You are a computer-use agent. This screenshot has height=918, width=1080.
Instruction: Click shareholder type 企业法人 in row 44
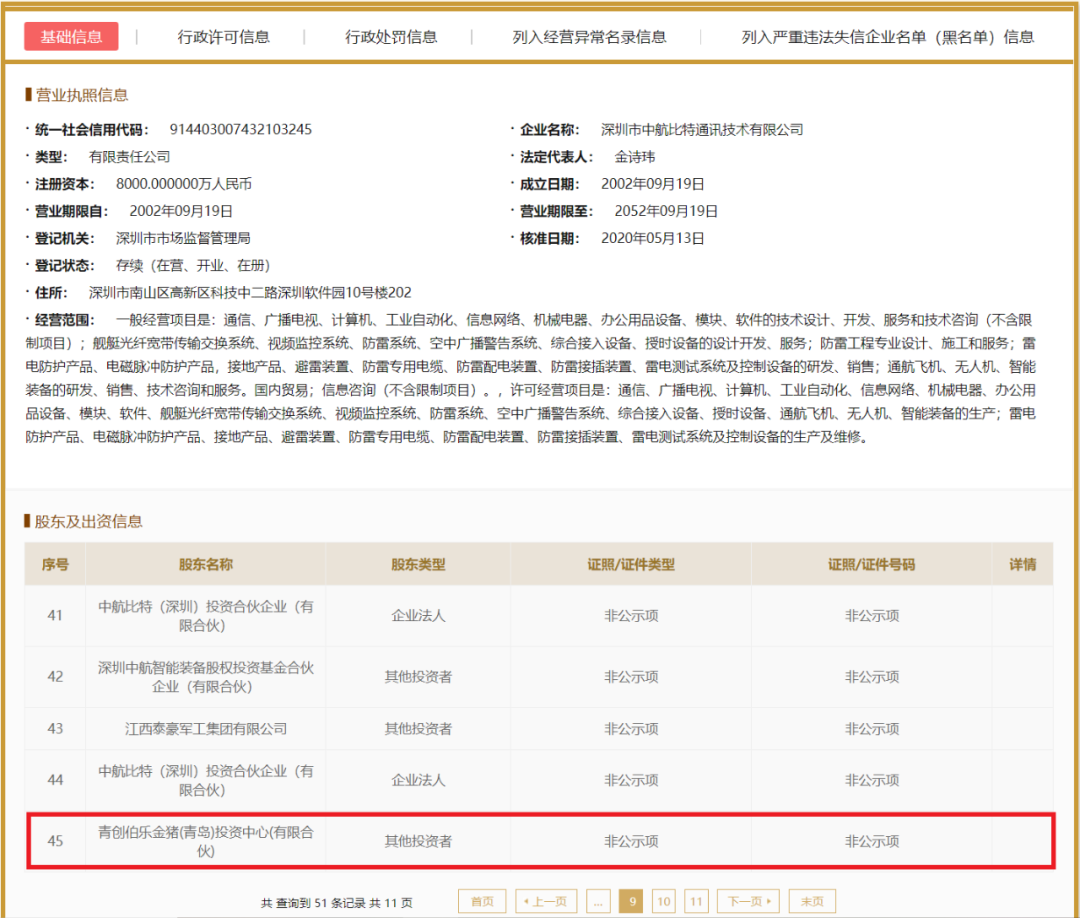(x=418, y=780)
